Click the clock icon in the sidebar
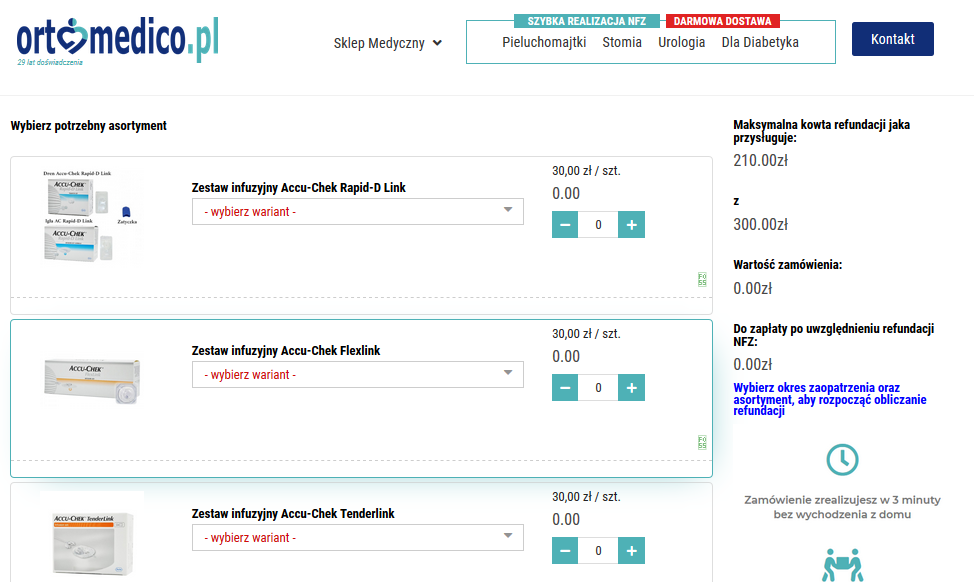The image size is (974, 582). tap(842, 460)
